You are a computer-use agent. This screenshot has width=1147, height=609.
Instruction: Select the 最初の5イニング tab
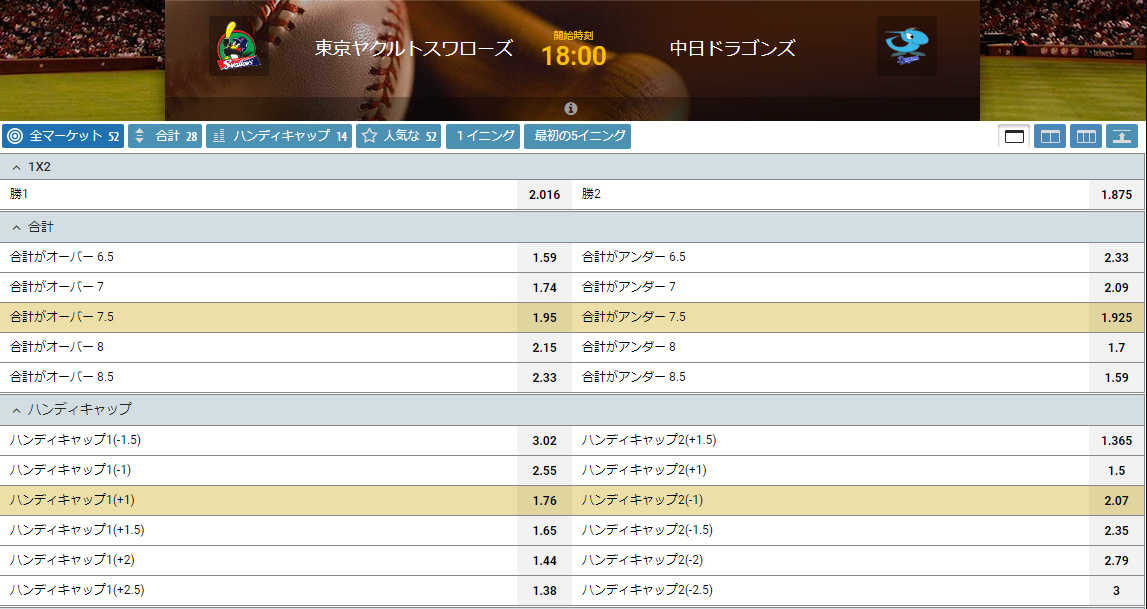577,136
